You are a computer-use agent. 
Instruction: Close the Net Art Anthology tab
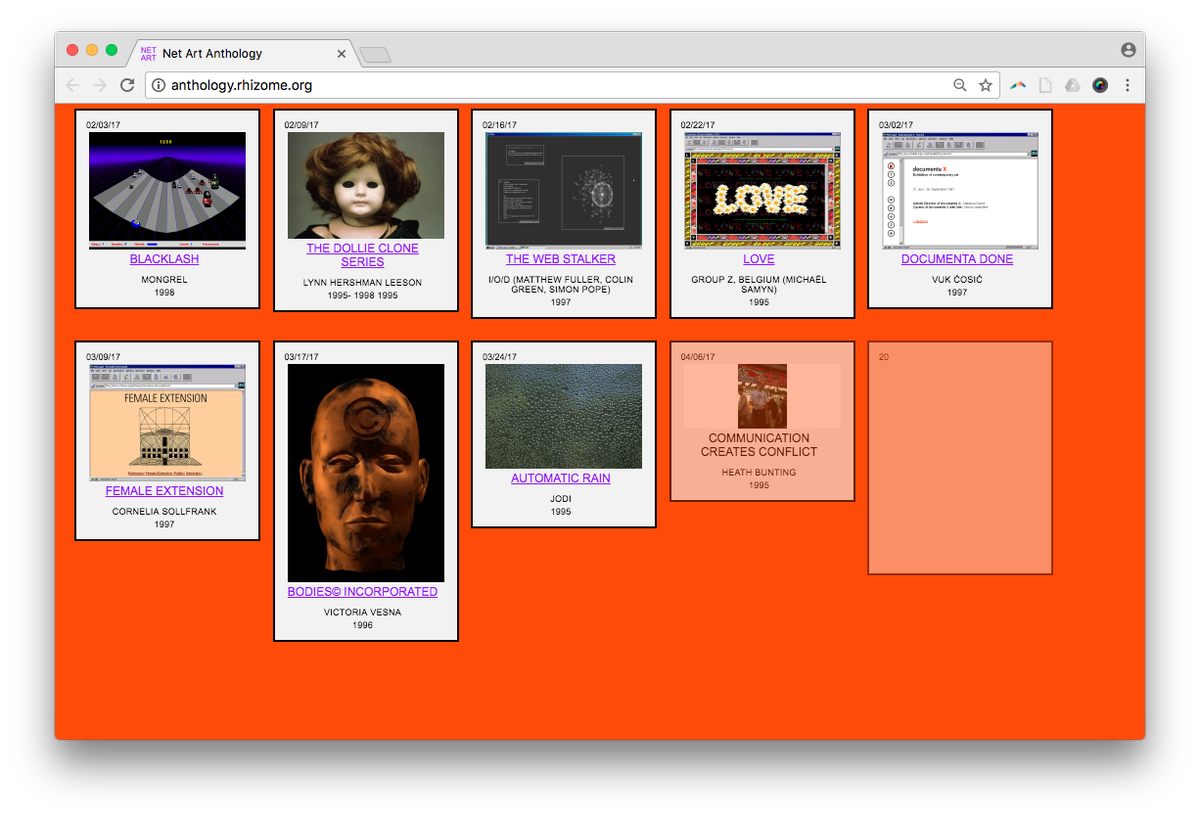coord(342,54)
